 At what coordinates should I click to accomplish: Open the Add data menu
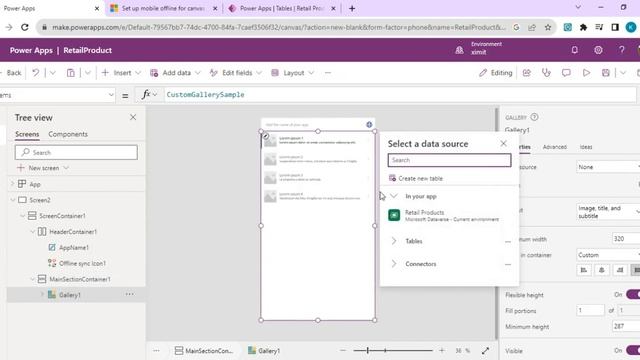176,73
